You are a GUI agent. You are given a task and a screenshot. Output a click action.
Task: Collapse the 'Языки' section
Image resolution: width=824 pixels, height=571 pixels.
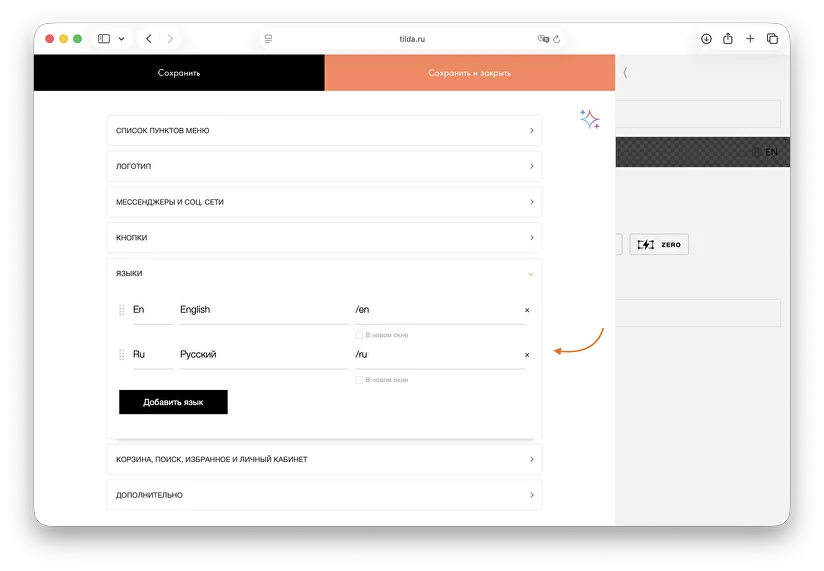point(324,274)
